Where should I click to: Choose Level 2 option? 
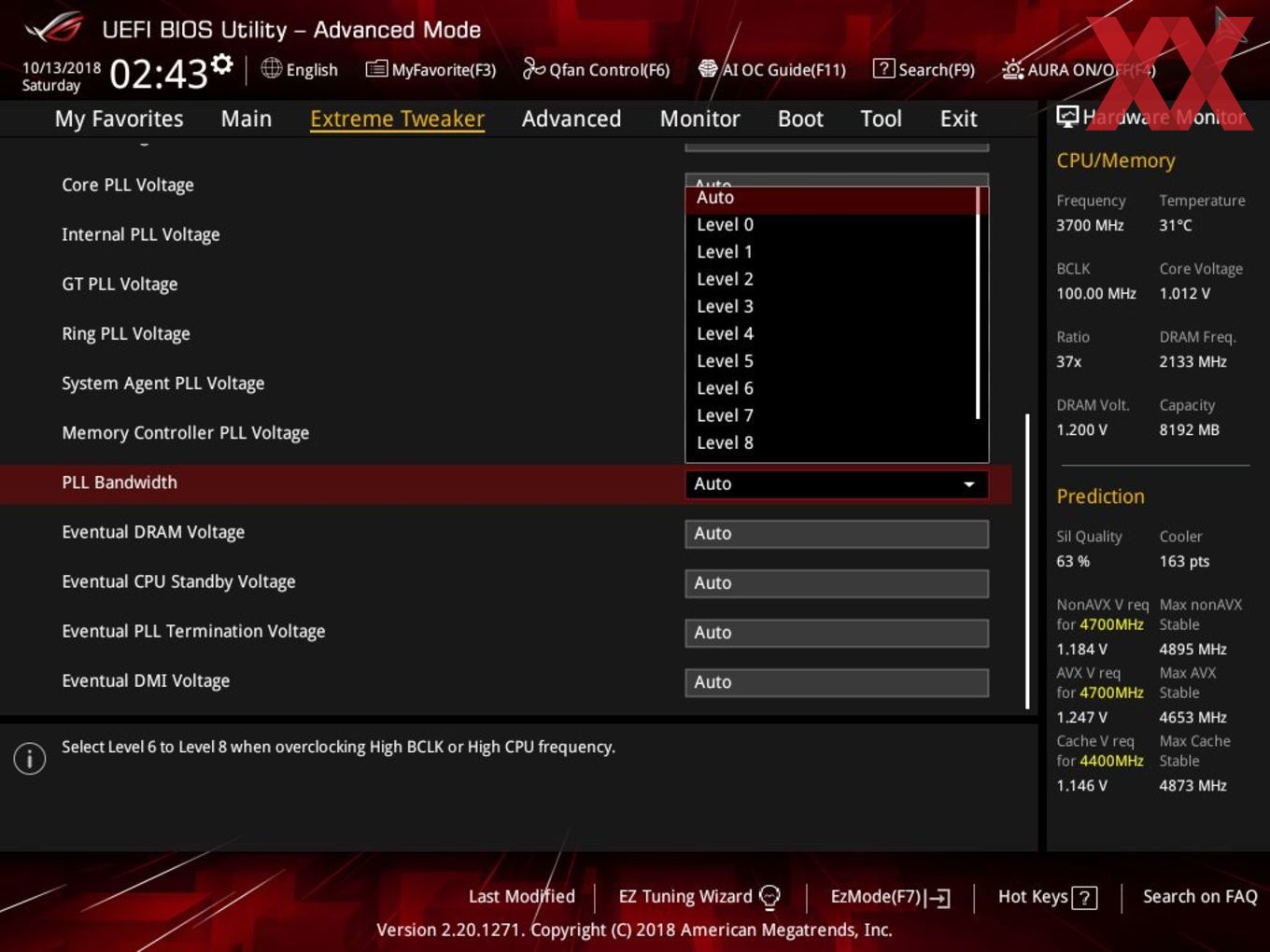pos(831,279)
